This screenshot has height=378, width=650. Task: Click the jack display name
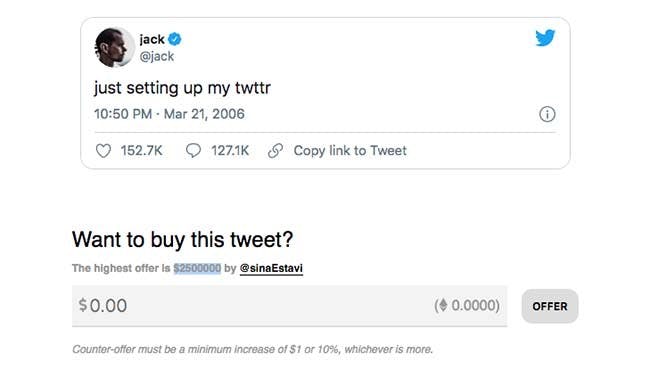[152, 39]
